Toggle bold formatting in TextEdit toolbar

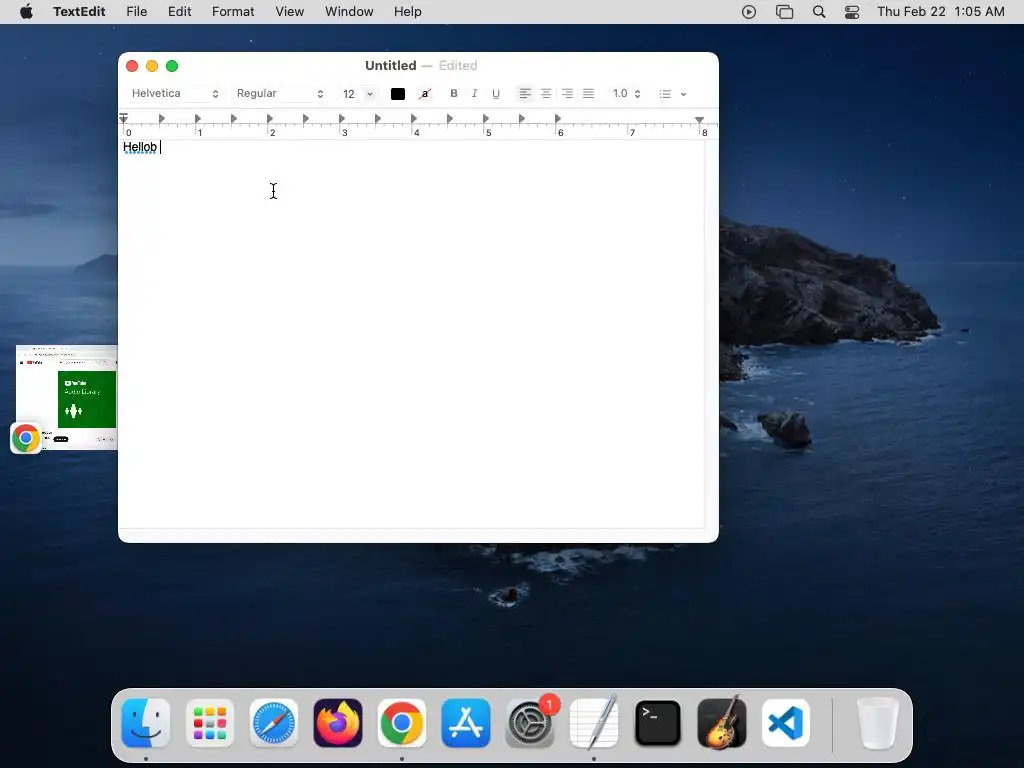pos(454,93)
